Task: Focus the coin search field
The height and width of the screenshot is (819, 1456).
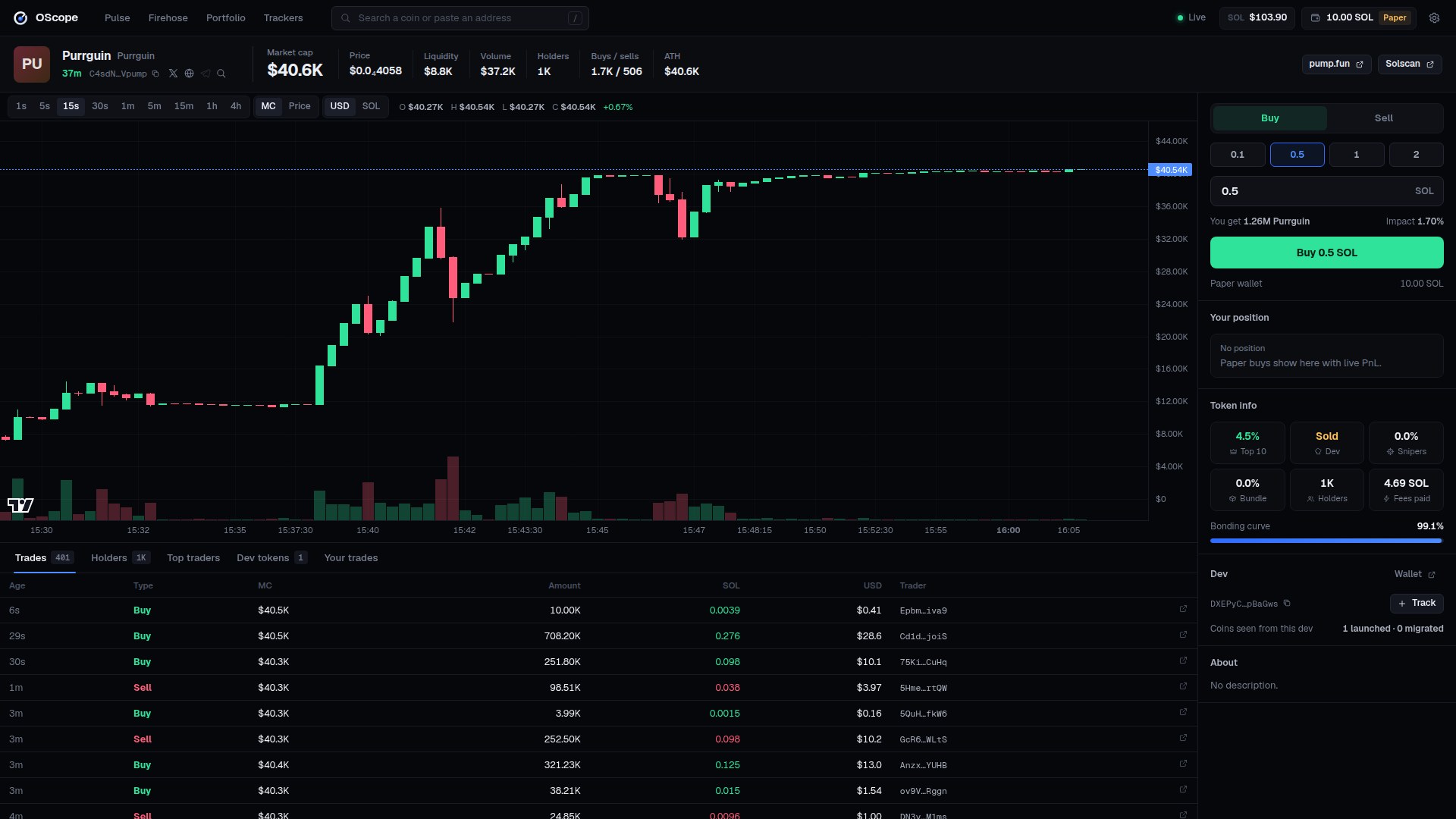Action: pos(460,17)
